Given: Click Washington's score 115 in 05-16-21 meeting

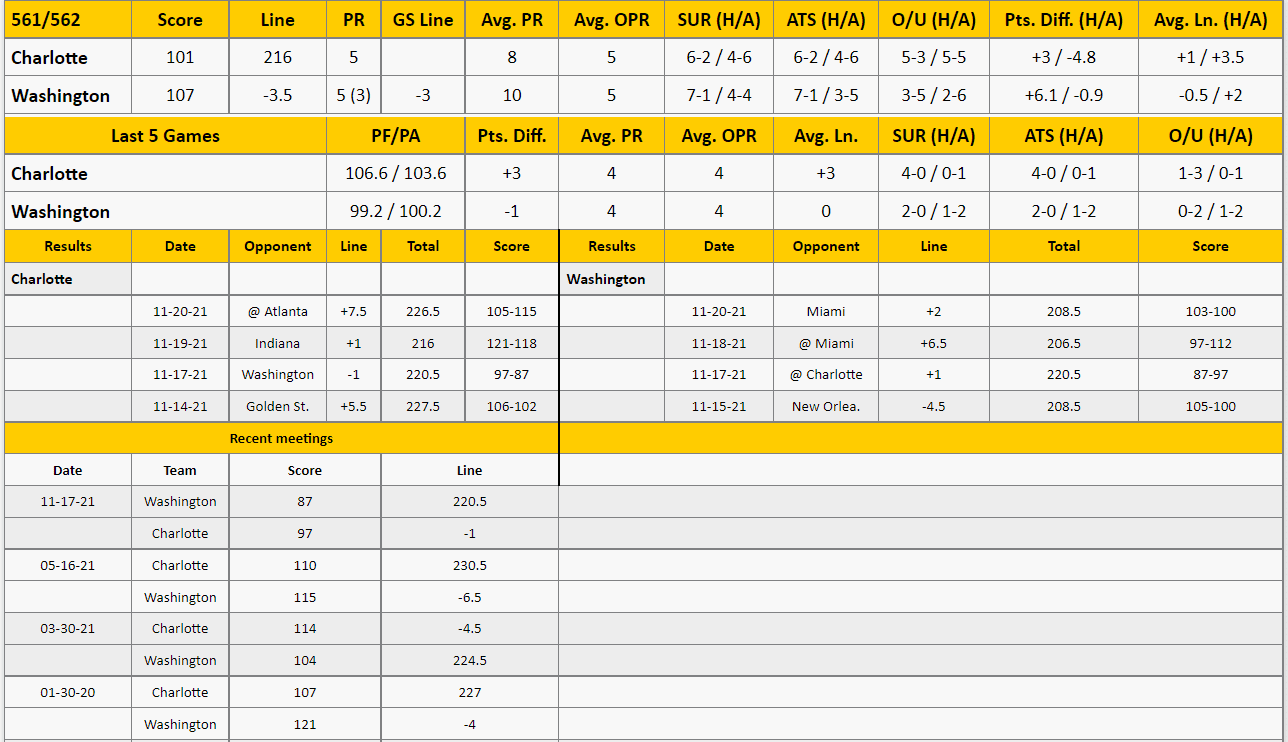Looking at the screenshot, I should (305, 597).
